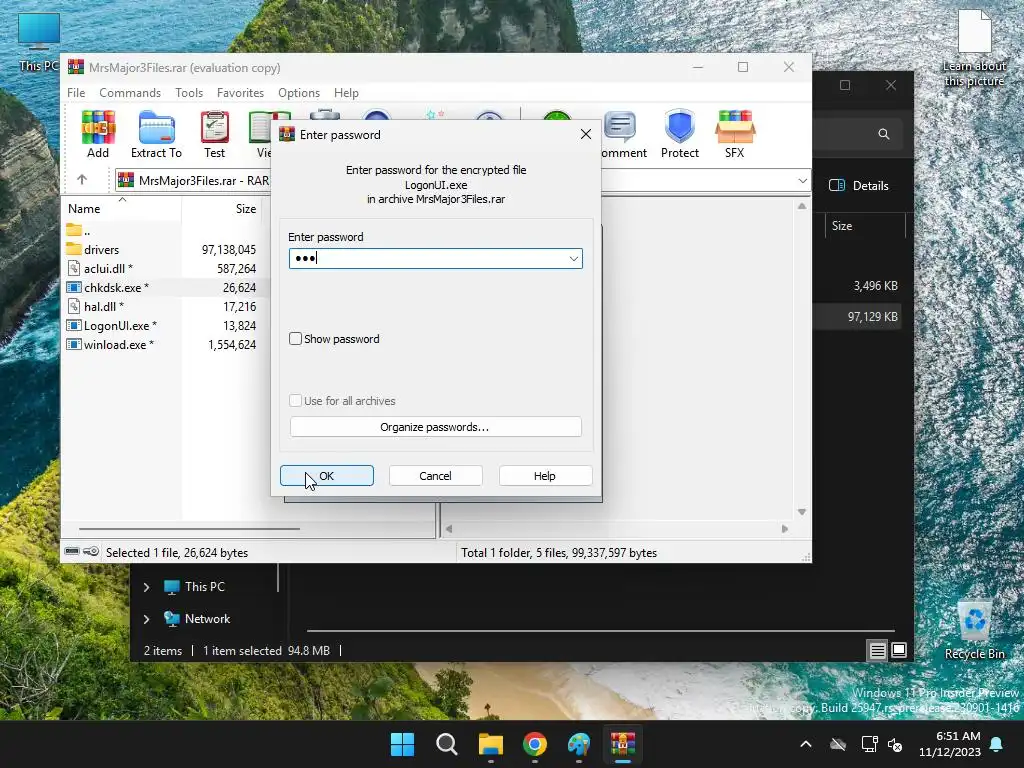Show hidden system tray icons

coord(806,744)
